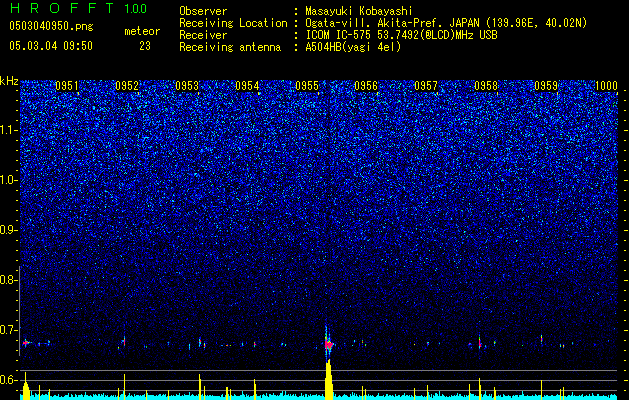Click the date stamp 05.03.04 09:50
629x400 pixels.
[x=51, y=46]
